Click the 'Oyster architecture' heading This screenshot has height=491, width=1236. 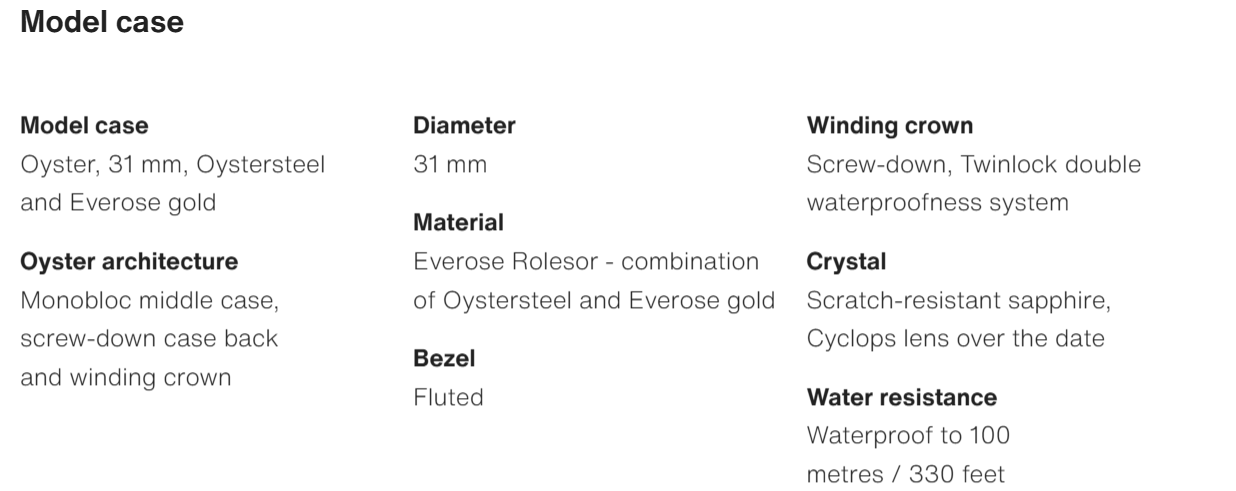click(x=129, y=262)
